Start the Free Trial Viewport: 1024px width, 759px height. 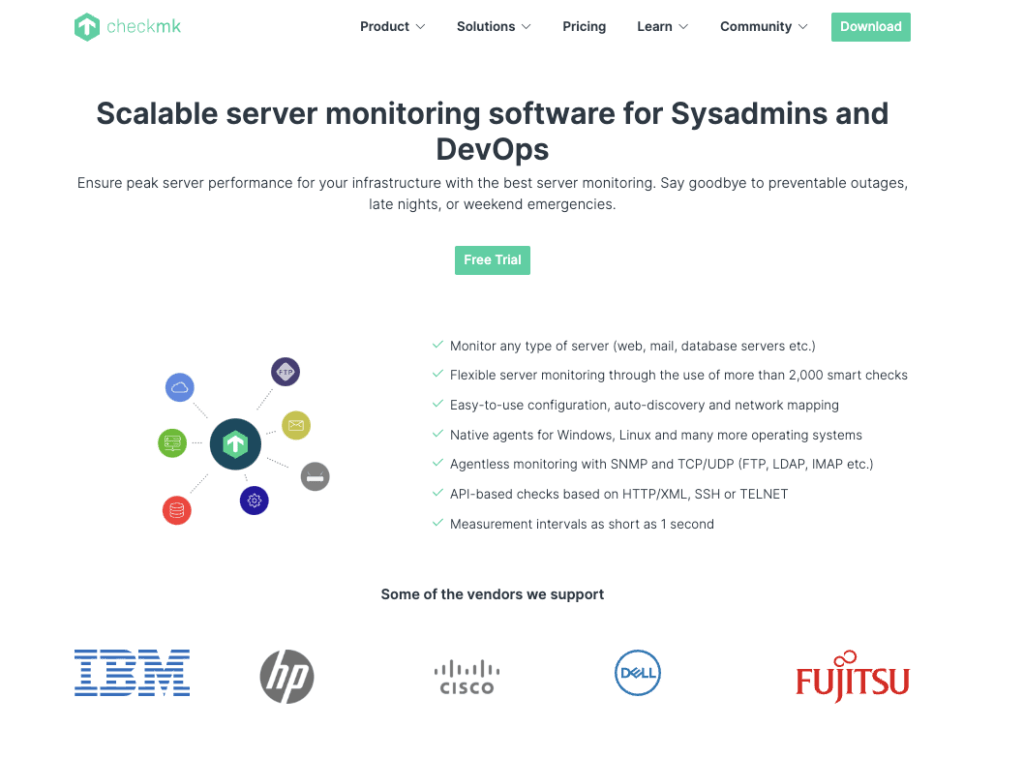pyautogui.click(x=492, y=260)
